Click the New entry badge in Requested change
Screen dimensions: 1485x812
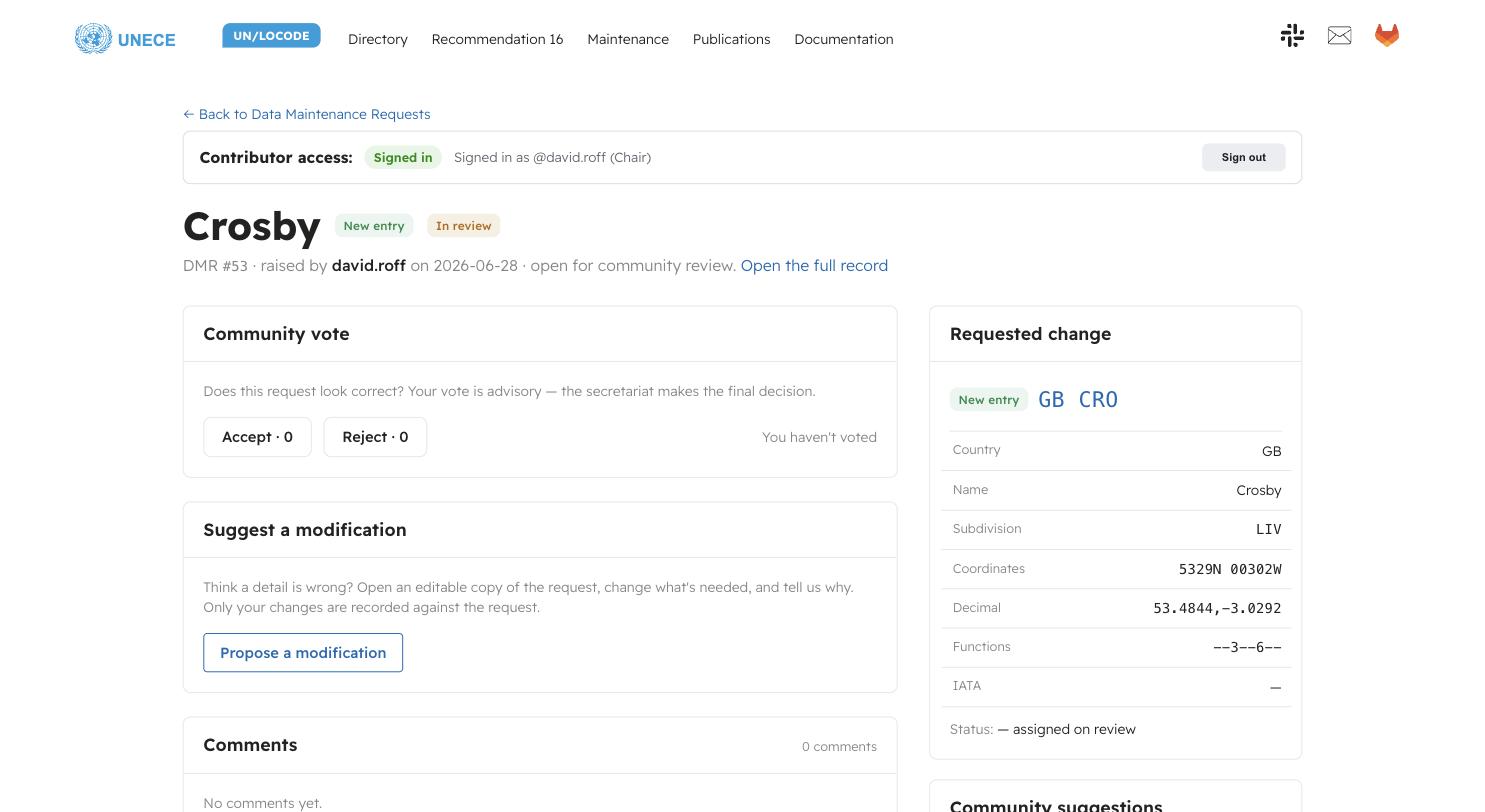(x=989, y=400)
